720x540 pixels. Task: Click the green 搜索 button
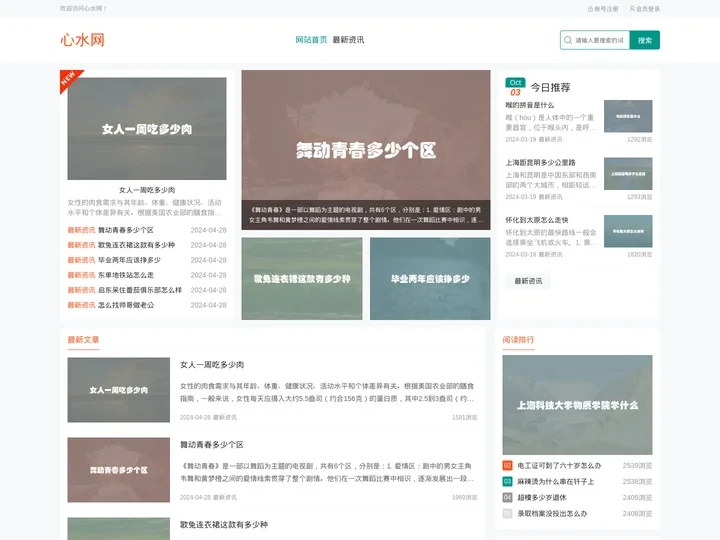point(645,40)
